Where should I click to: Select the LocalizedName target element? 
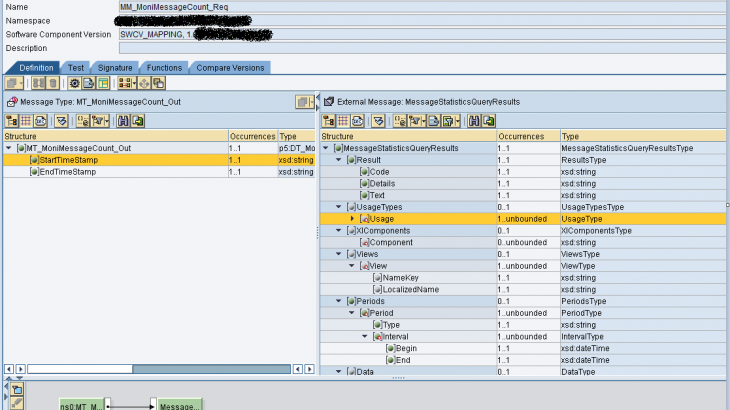(x=413, y=289)
